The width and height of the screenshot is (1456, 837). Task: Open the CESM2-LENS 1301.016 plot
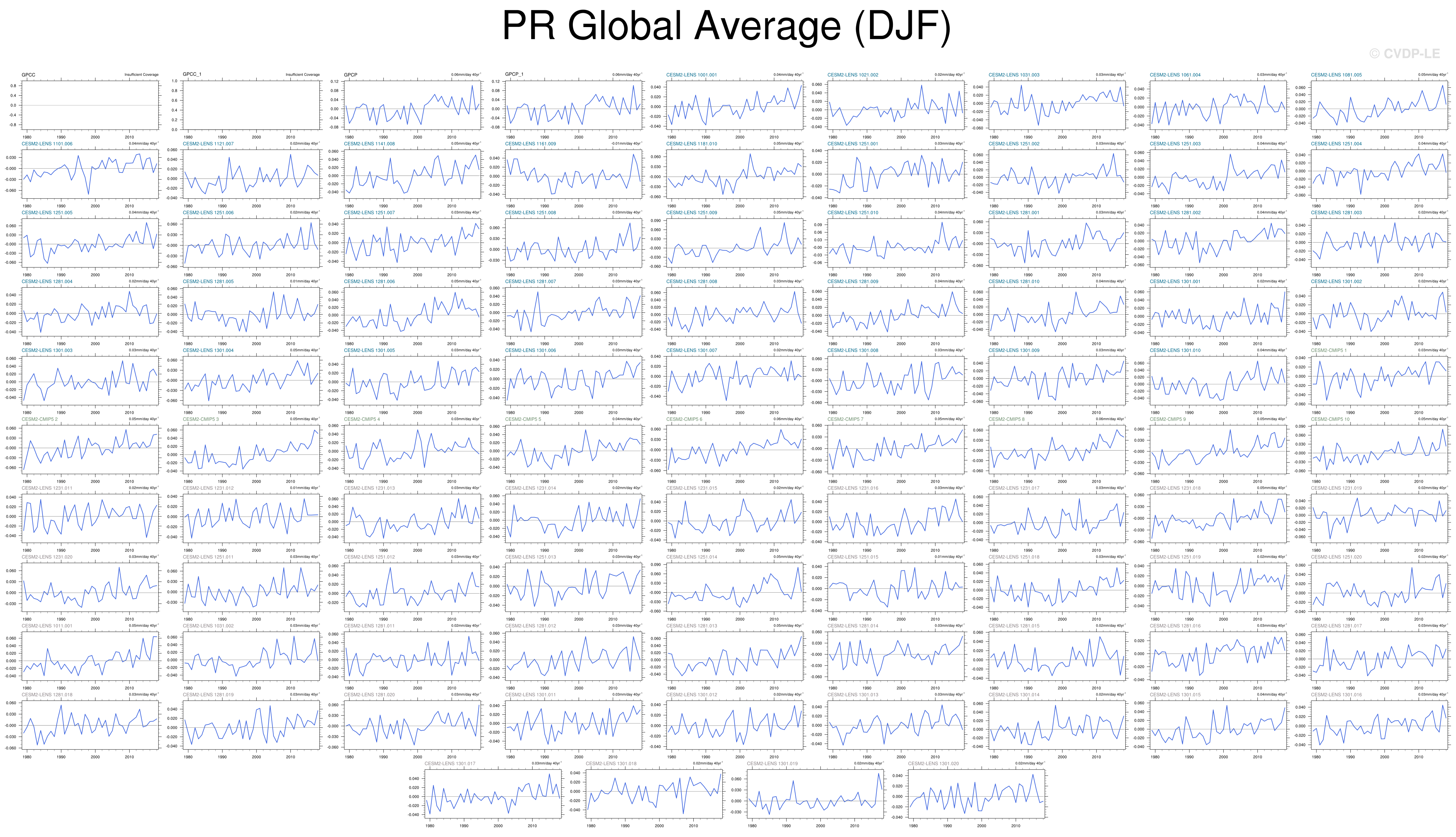(x=1379, y=724)
